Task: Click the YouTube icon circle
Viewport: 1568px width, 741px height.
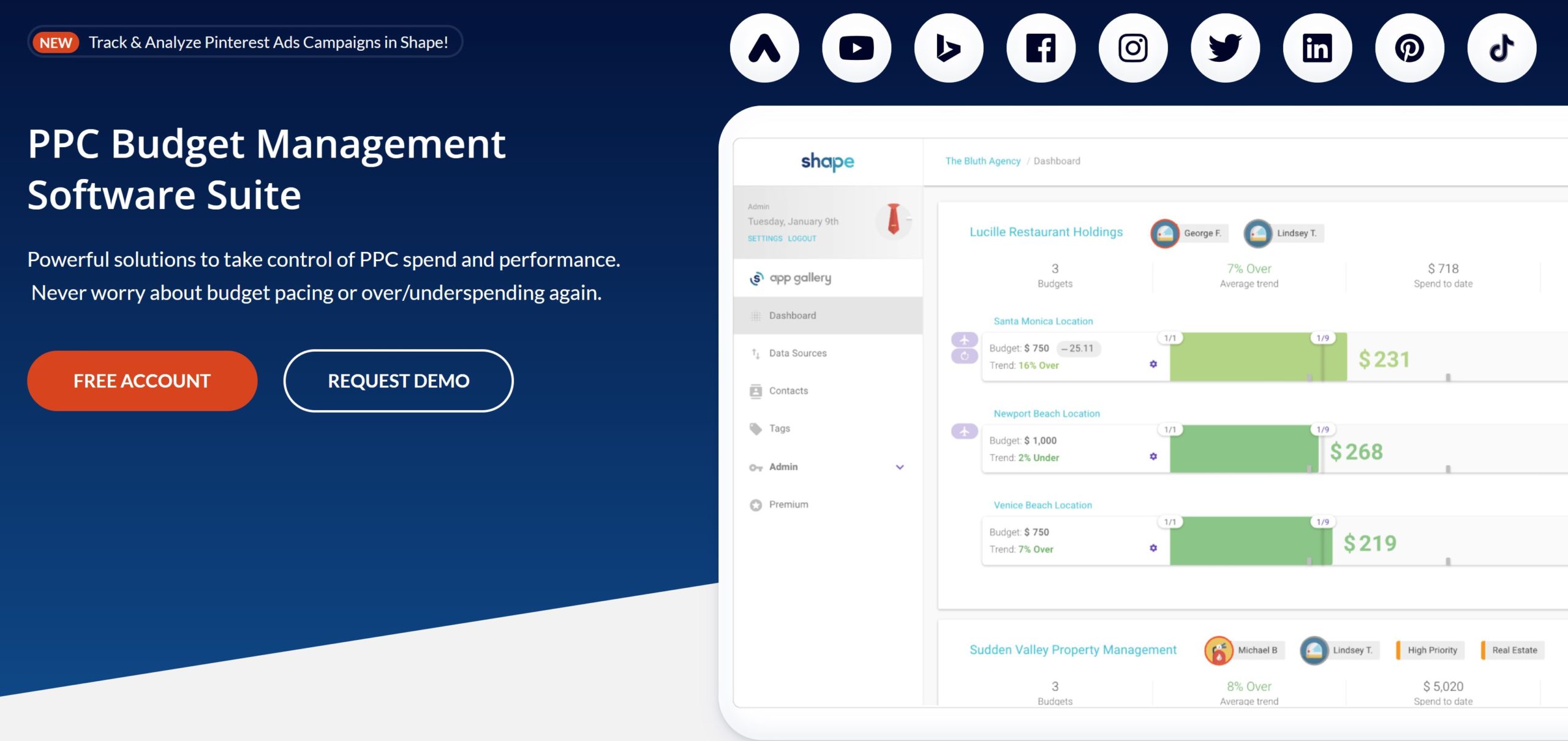Action: (856, 48)
